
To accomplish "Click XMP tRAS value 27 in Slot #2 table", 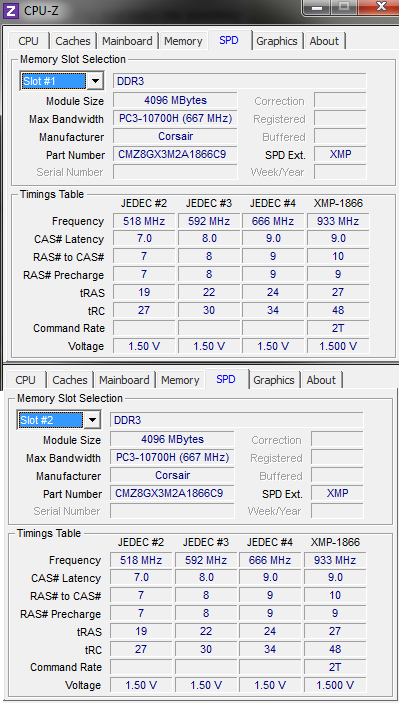I will [335, 631].
